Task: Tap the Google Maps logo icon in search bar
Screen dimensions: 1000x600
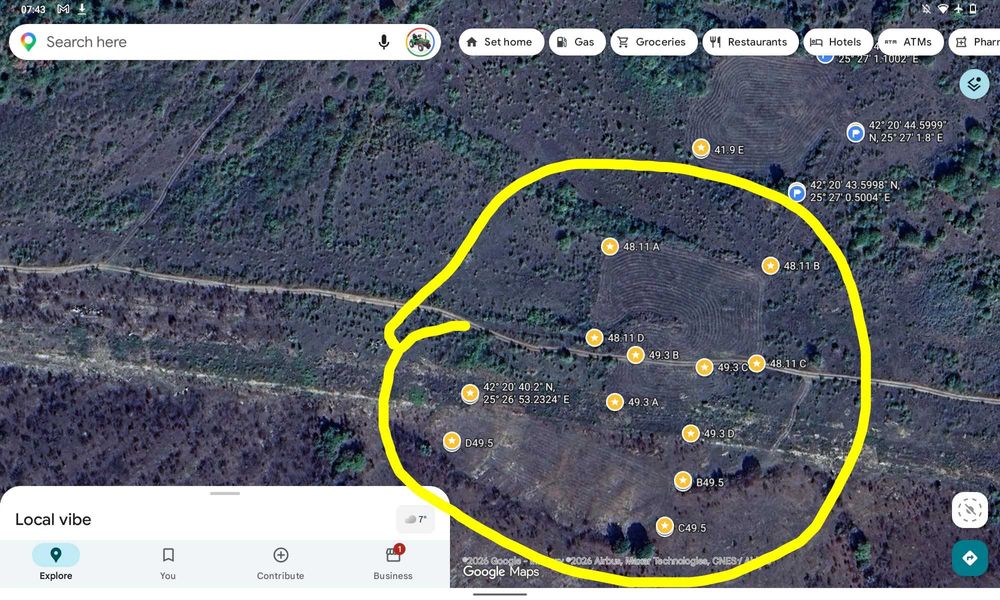Action: [28, 42]
